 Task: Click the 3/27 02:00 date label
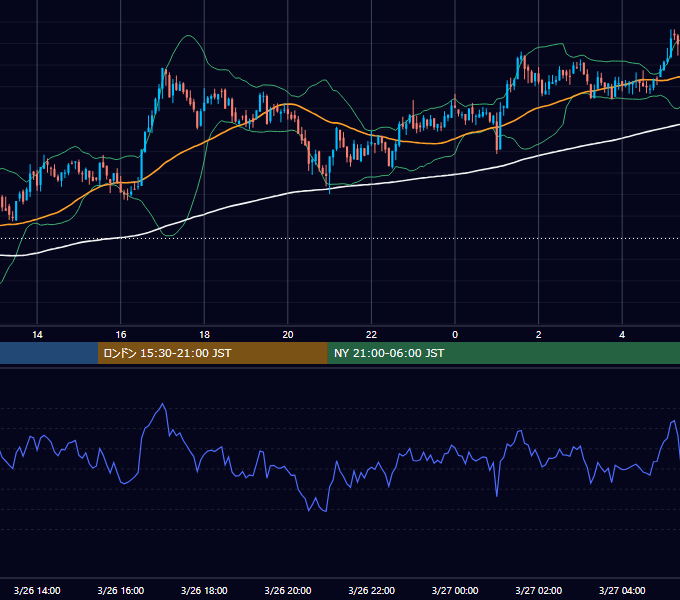(x=539, y=590)
